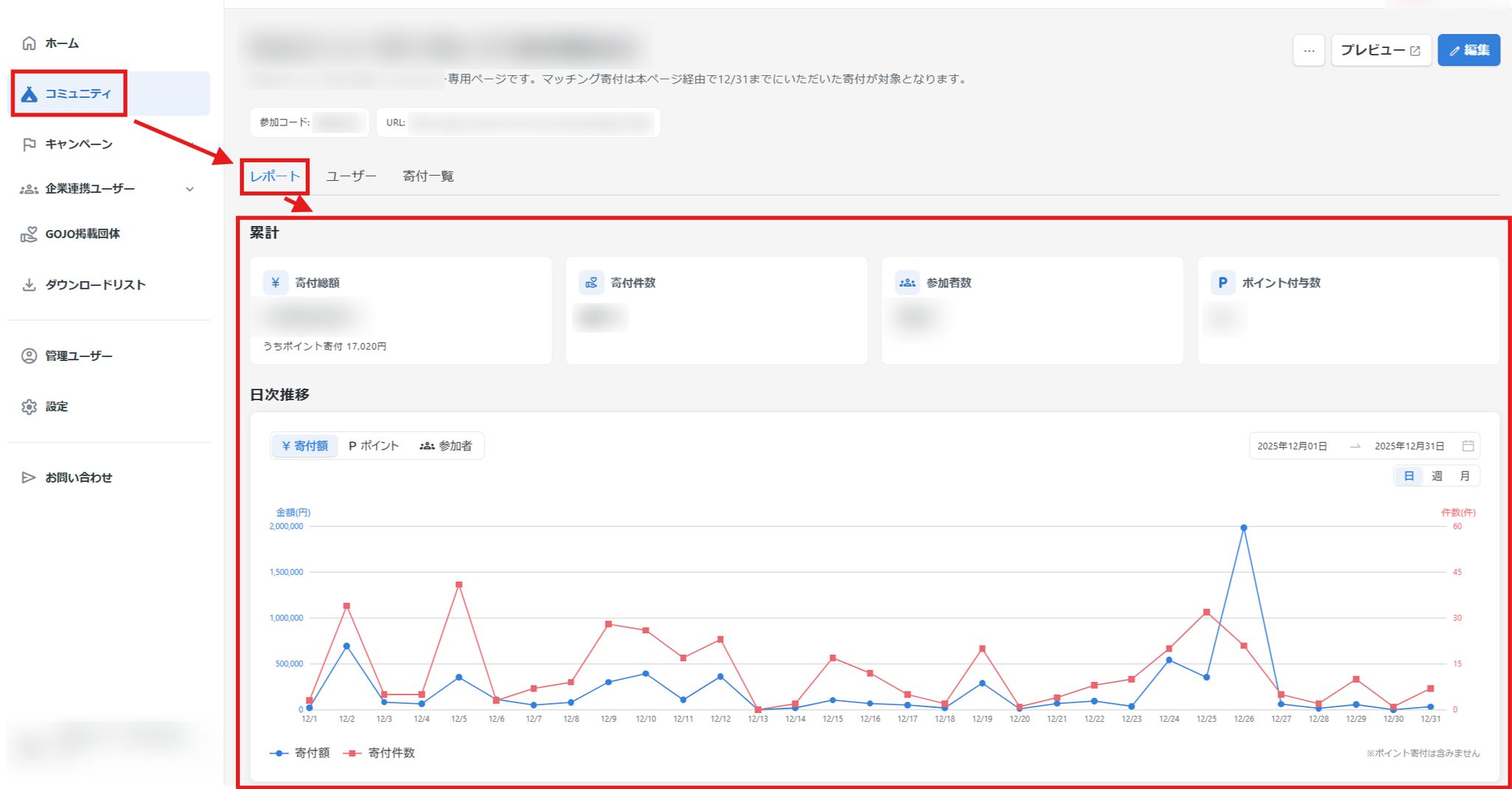Click the プレビュー button
Viewport: 1512px width, 789px height.
click(x=1380, y=51)
